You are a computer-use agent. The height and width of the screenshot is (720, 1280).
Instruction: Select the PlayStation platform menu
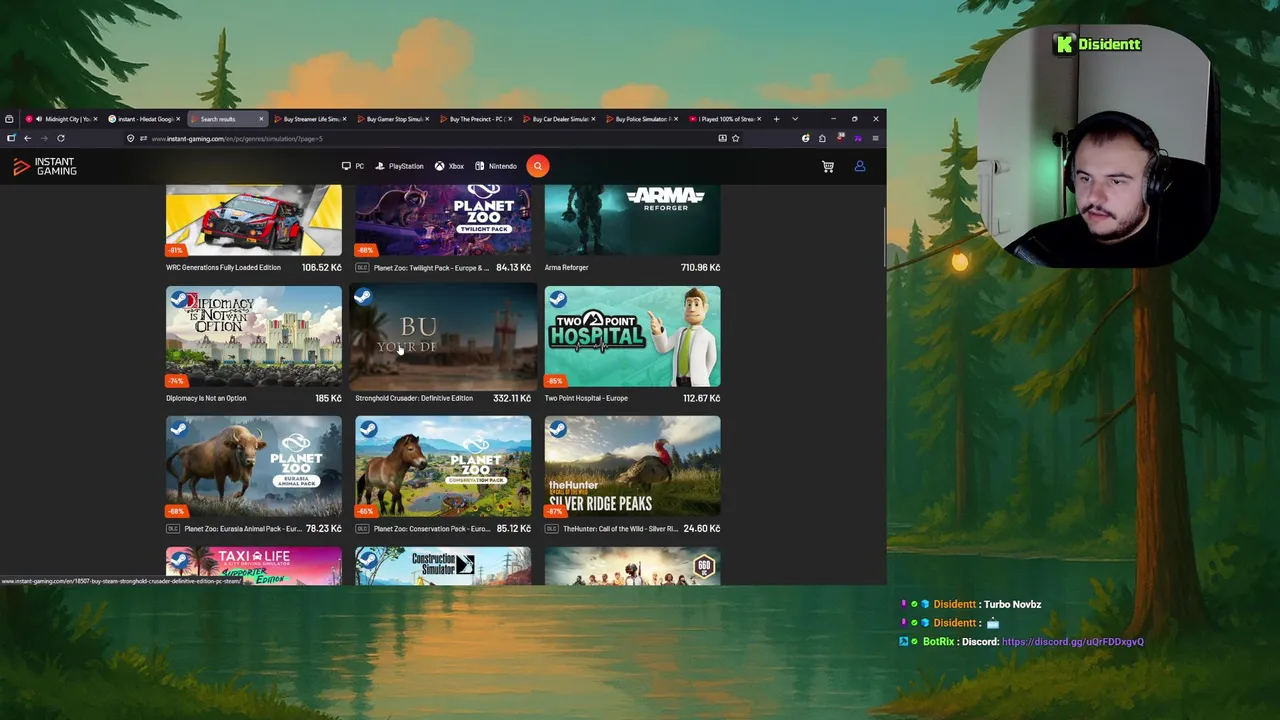(x=399, y=166)
